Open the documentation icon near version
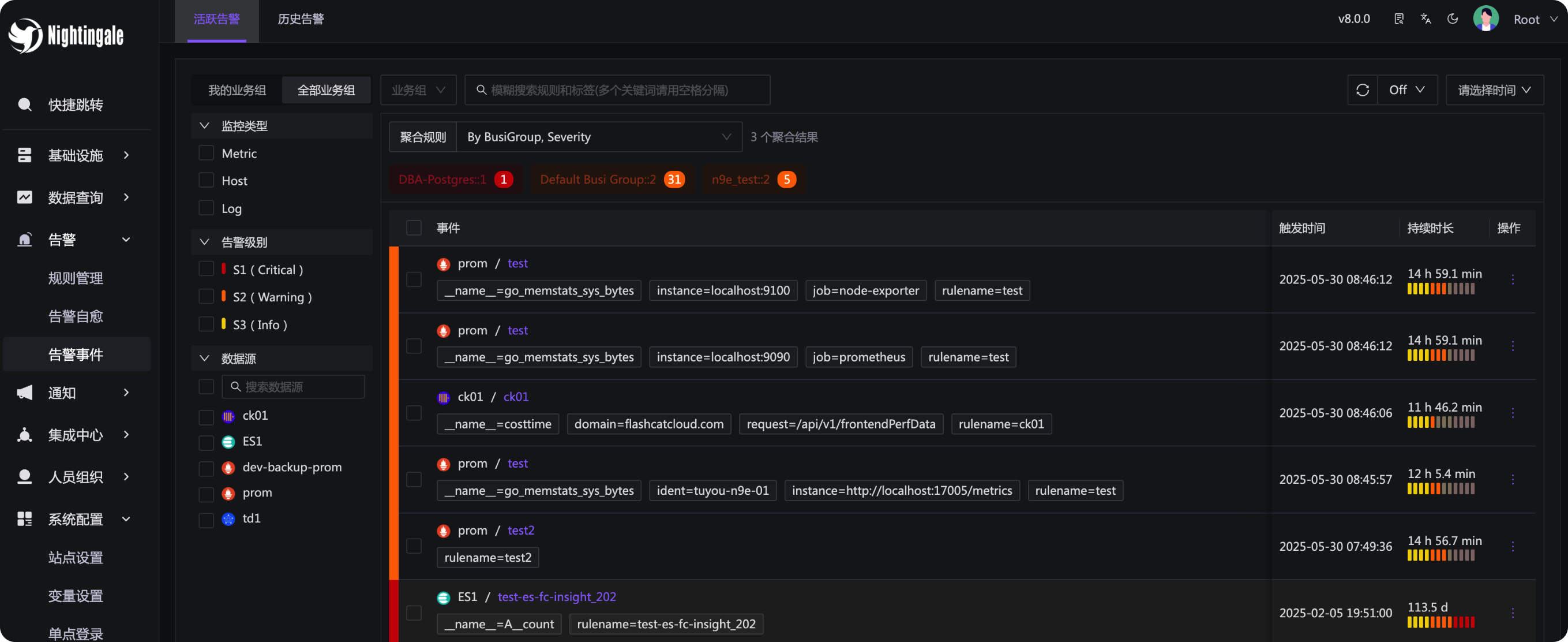This screenshot has height=642, width=1568. (1399, 19)
